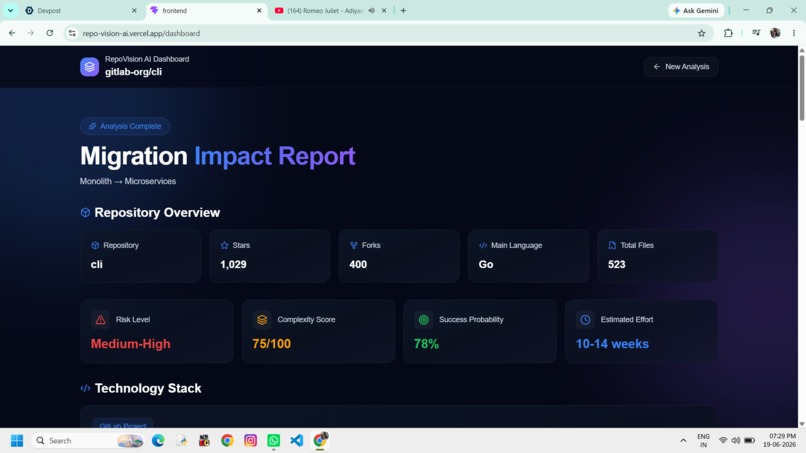Image resolution: width=806 pixels, height=453 pixels.
Task: Click the Ask Gemini button
Action: click(x=696, y=10)
